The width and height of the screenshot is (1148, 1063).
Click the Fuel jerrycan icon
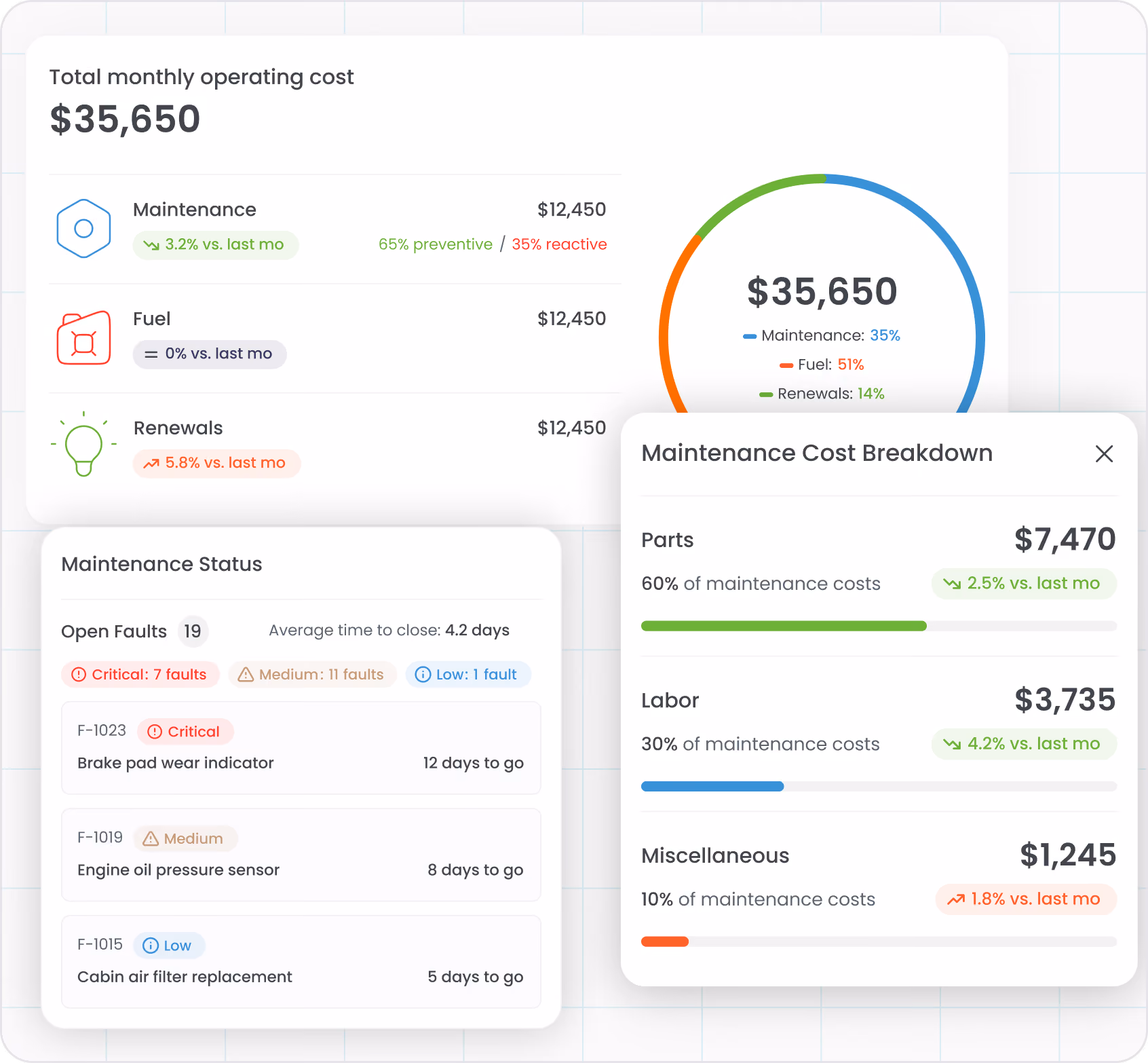click(83, 337)
